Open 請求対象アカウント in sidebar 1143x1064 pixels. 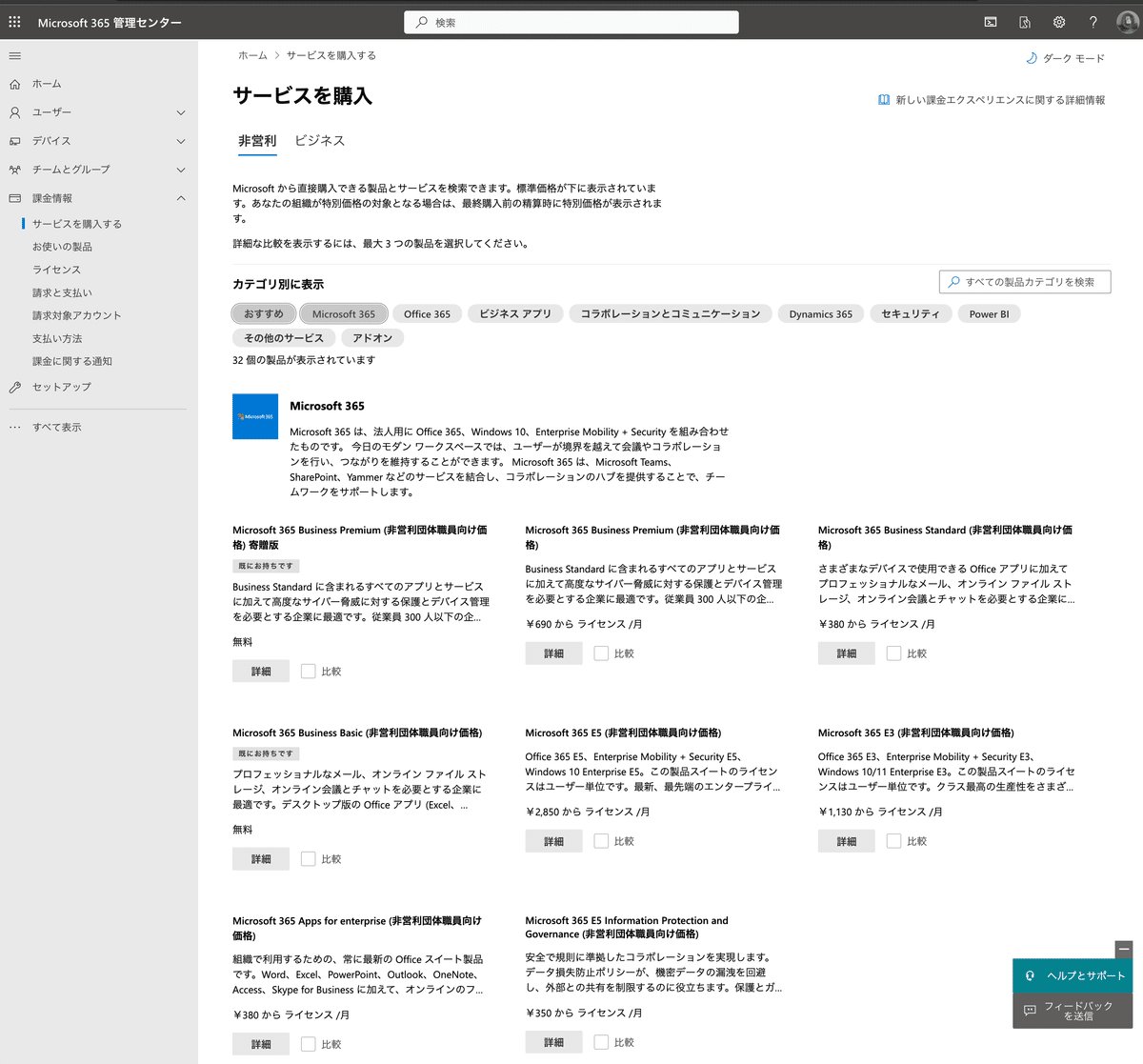77,315
